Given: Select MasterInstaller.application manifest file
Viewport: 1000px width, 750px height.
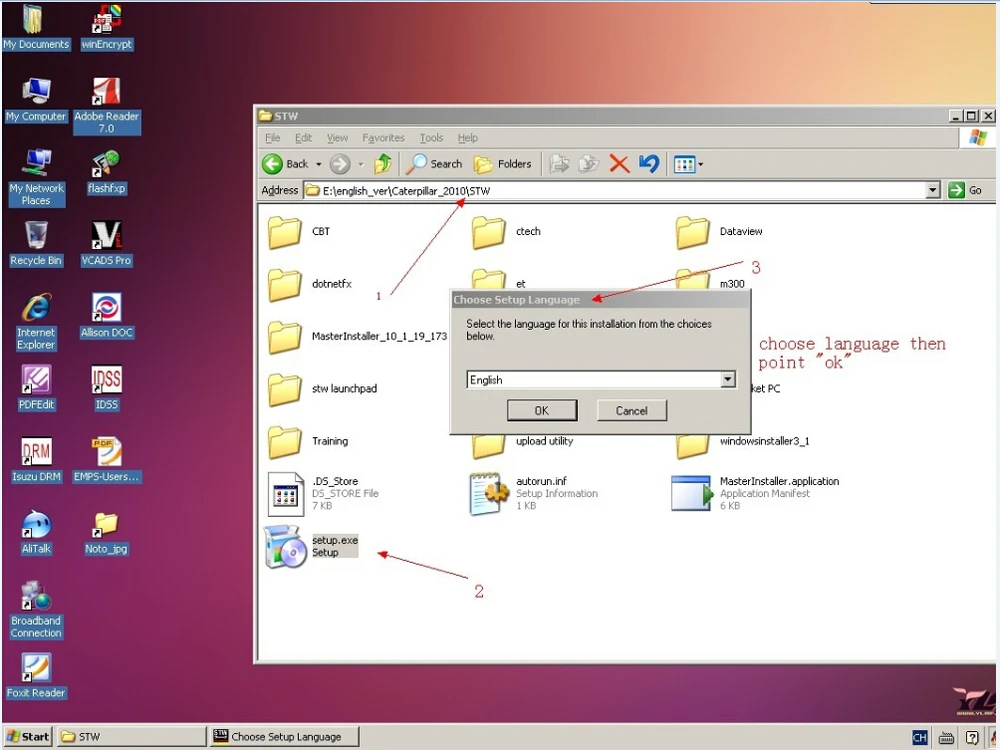Looking at the screenshot, I should point(756,494).
